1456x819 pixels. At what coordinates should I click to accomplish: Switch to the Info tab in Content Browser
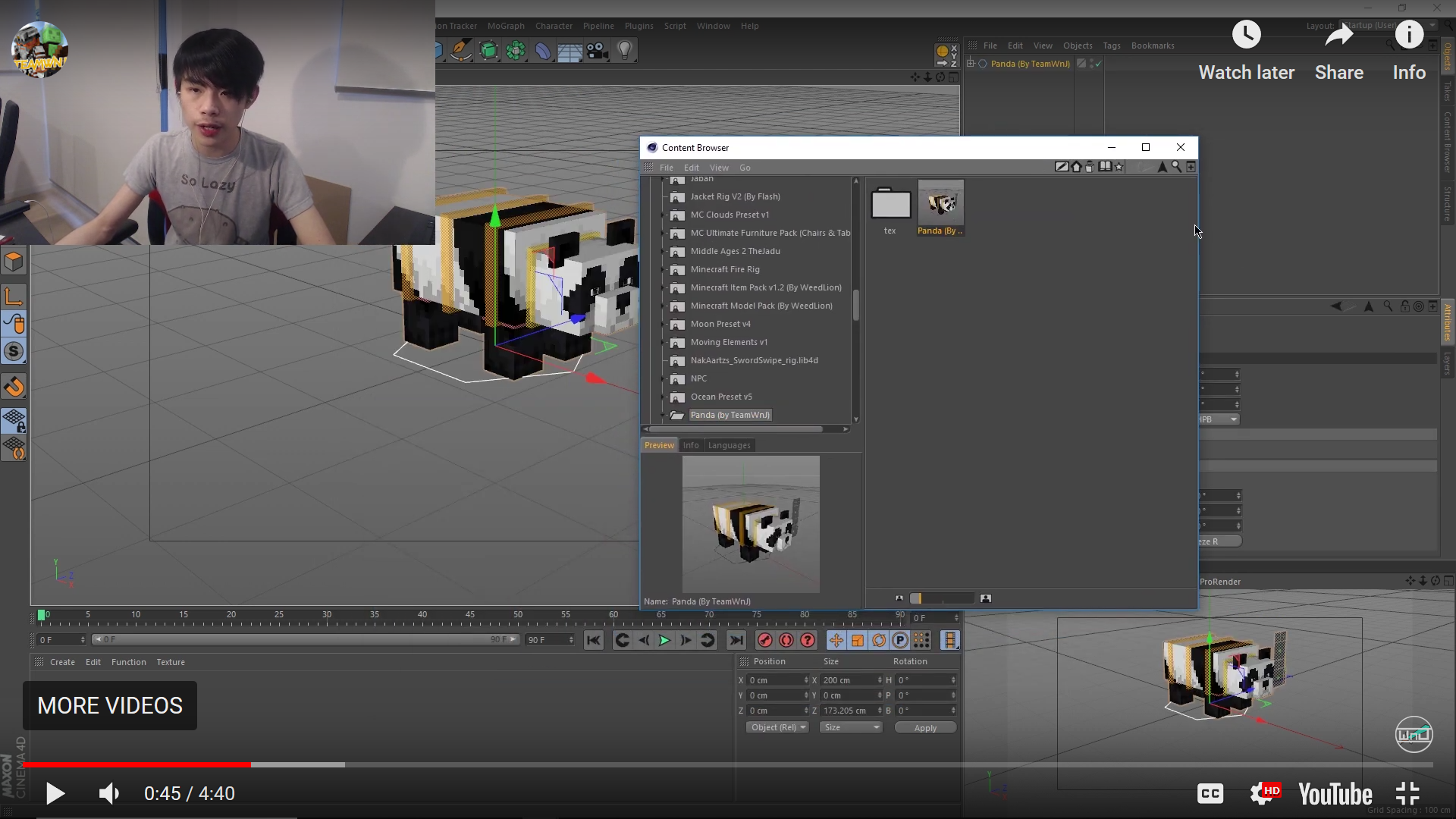[691, 445]
